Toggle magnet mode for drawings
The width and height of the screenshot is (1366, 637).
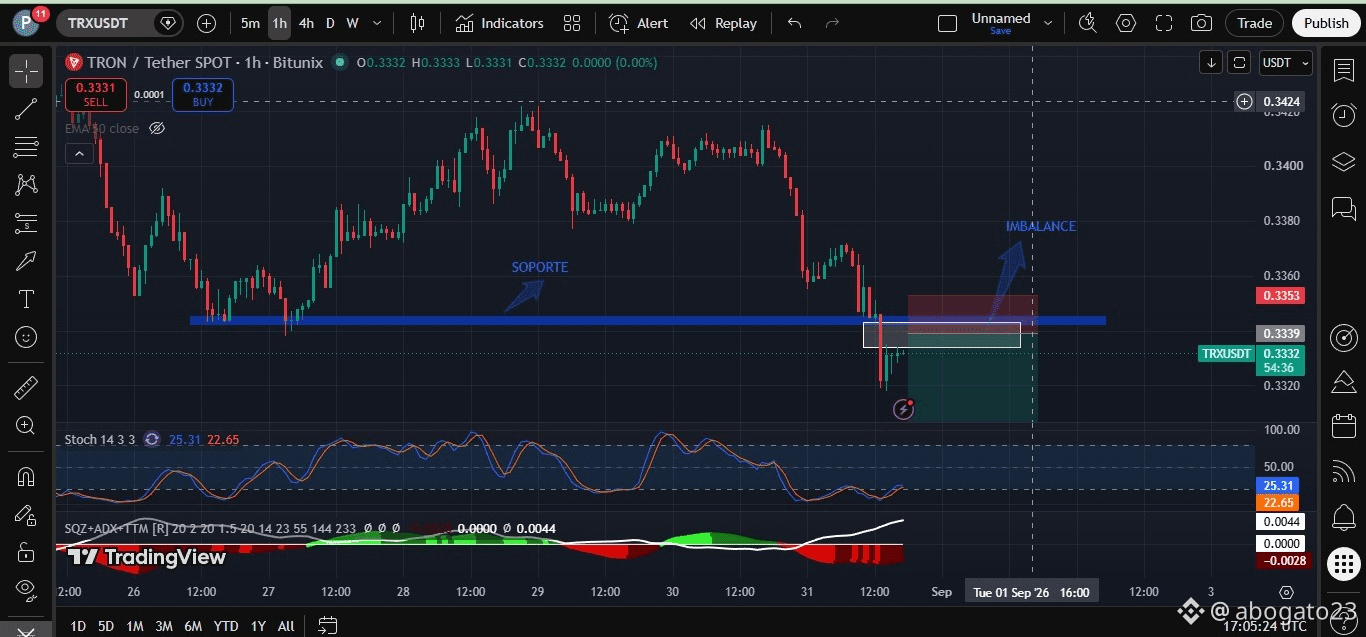[x=26, y=476]
